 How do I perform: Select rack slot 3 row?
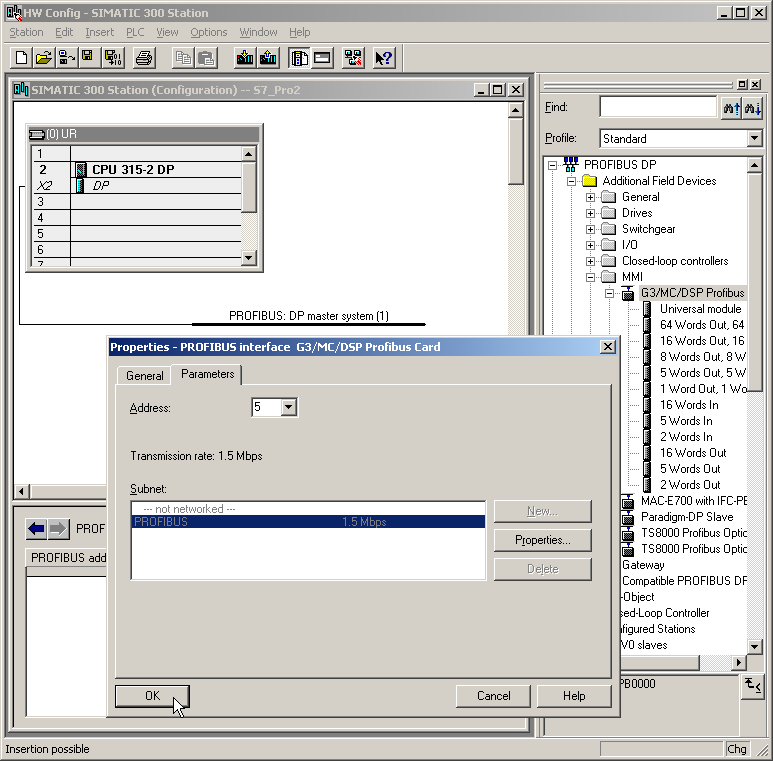[x=137, y=202]
